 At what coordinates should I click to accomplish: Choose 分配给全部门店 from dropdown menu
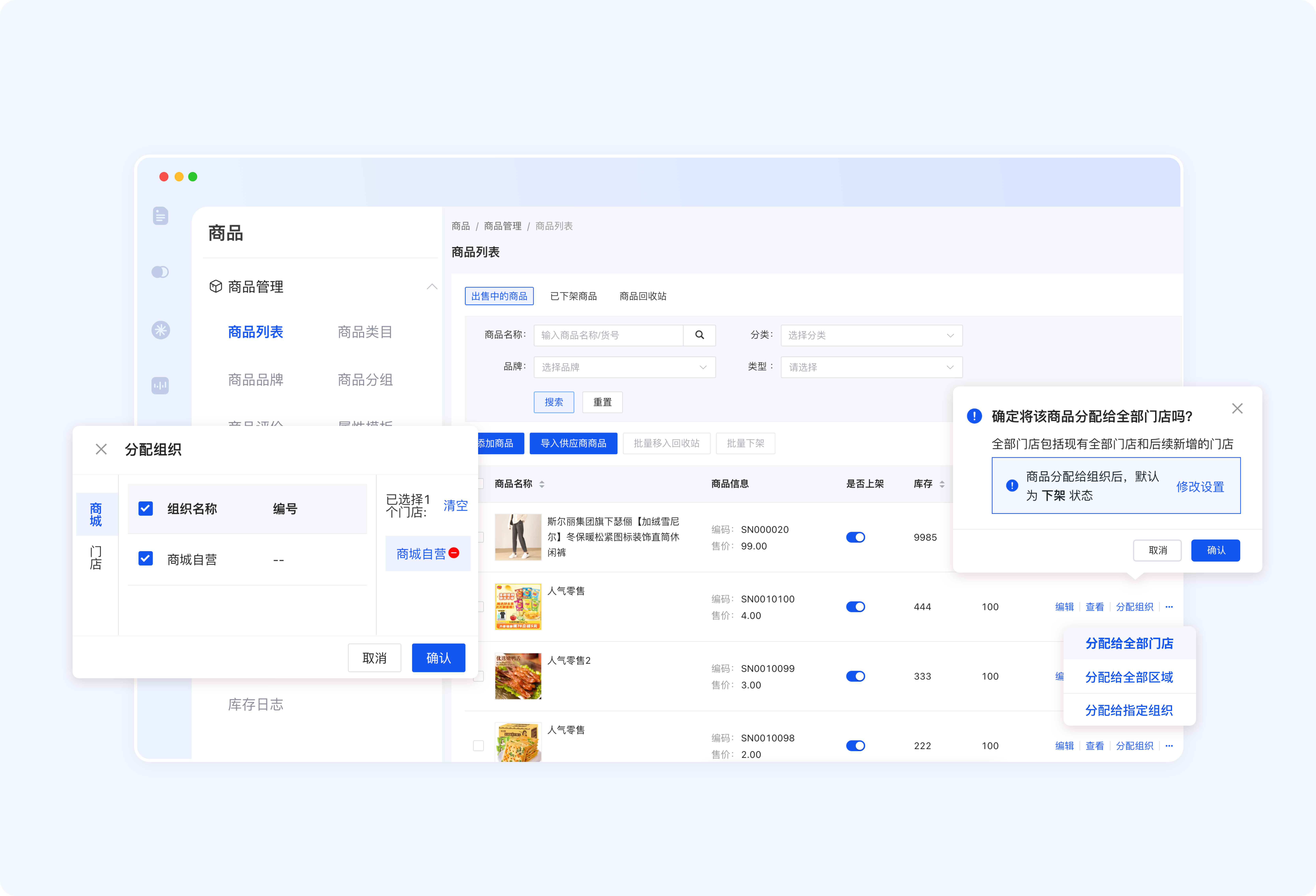point(1129,643)
